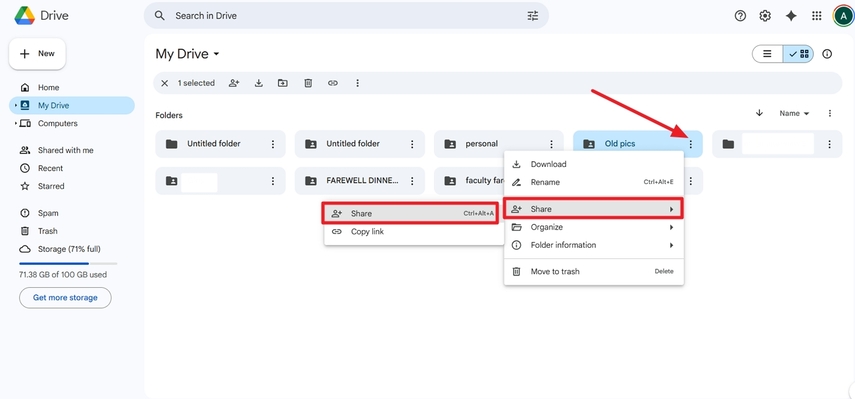Show the view details info icon
This screenshot has height=399, width=855.
pos(827,54)
